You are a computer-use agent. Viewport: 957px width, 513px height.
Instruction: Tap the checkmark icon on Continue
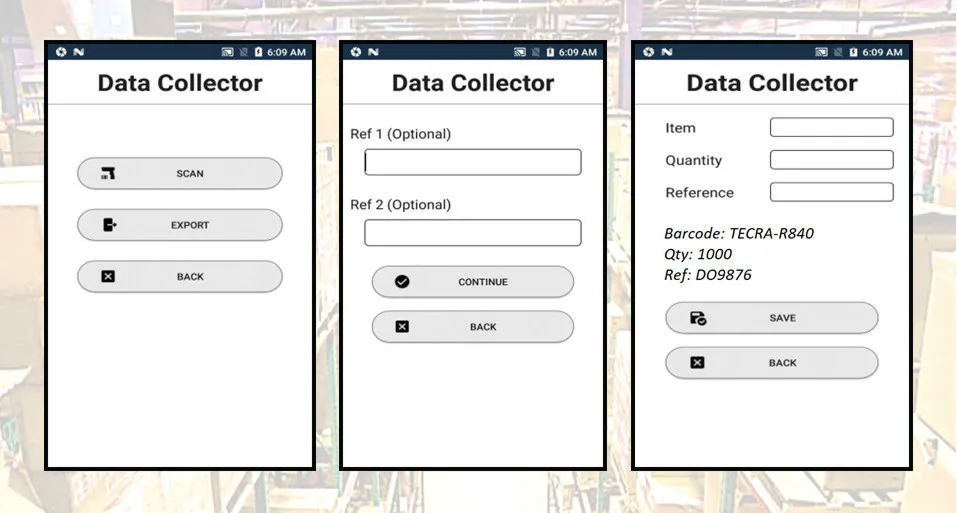(402, 282)
